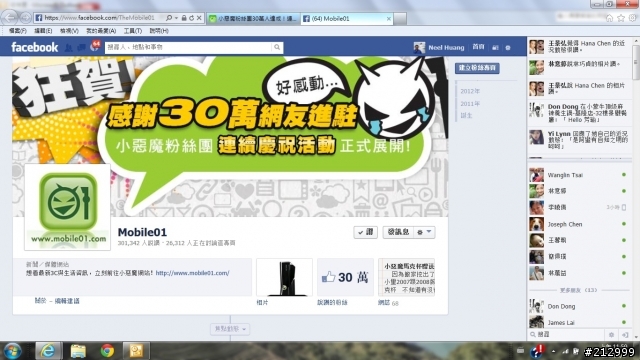Open the page gear dropdown next to message button
This screenshot has height=360, width=640.
424,232
